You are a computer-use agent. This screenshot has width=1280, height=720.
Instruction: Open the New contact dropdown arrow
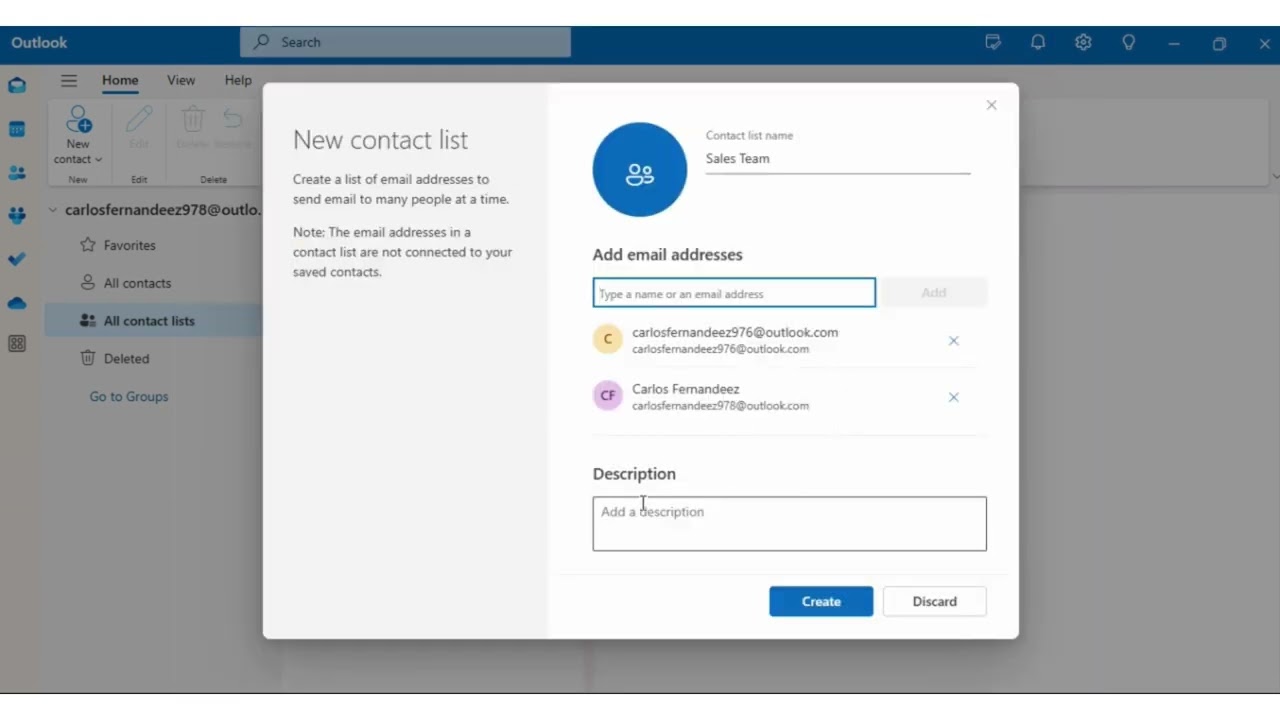point(98,160)
